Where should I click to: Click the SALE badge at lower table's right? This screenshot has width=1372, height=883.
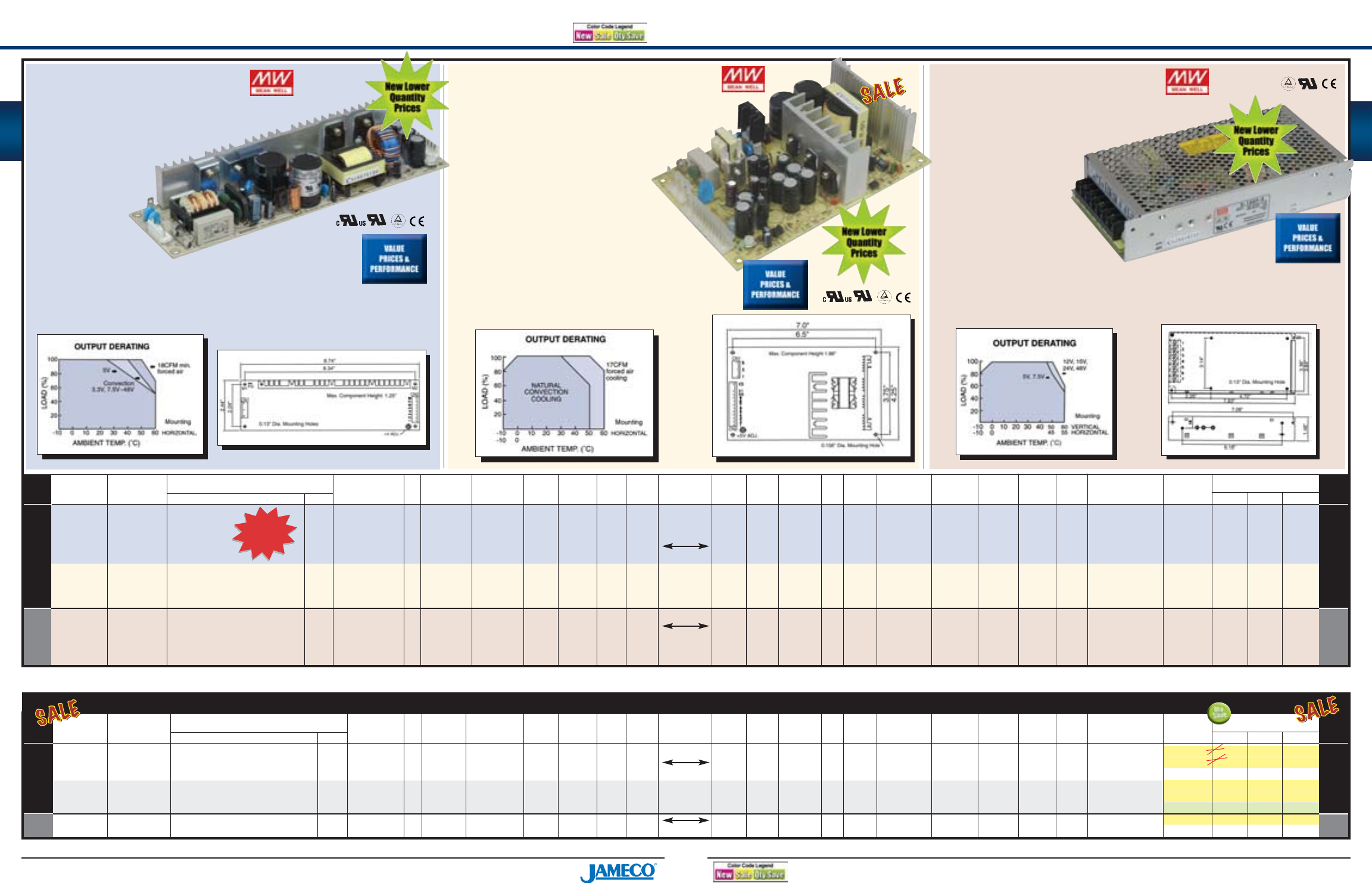click(1317, 709)
